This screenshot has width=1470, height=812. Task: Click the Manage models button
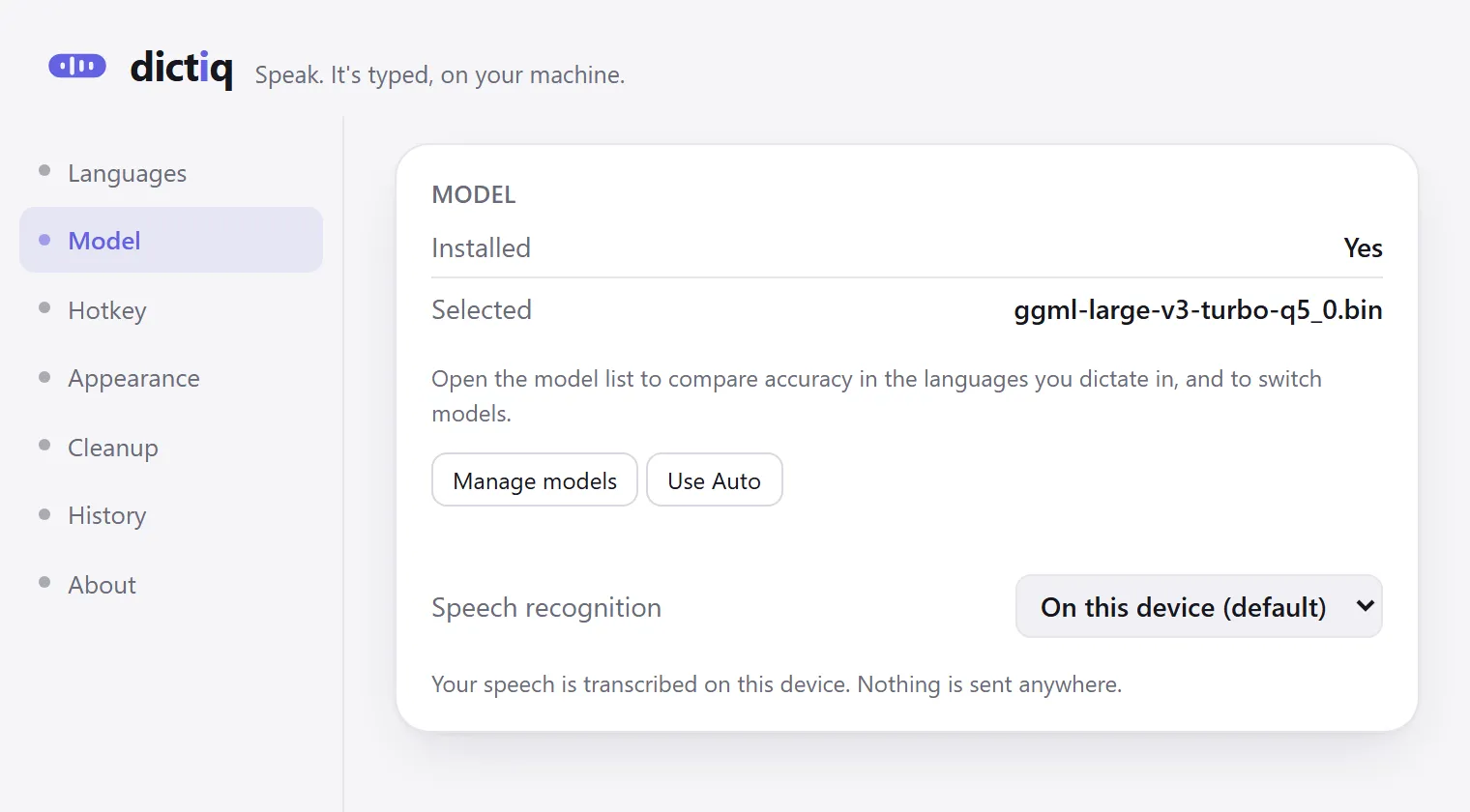535,479
